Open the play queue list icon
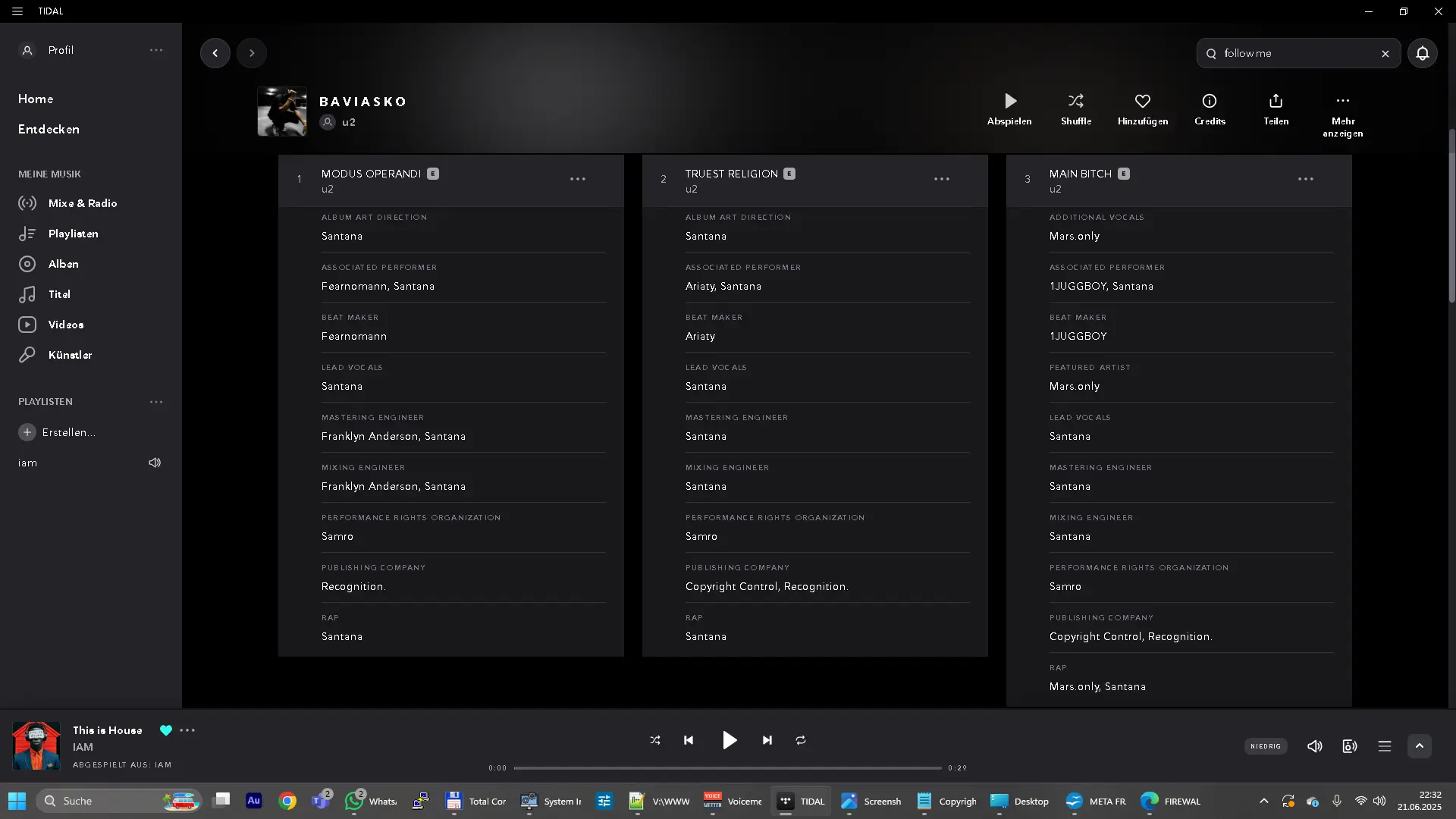Screen dimensions: 1456x819 click(1384, 746)
